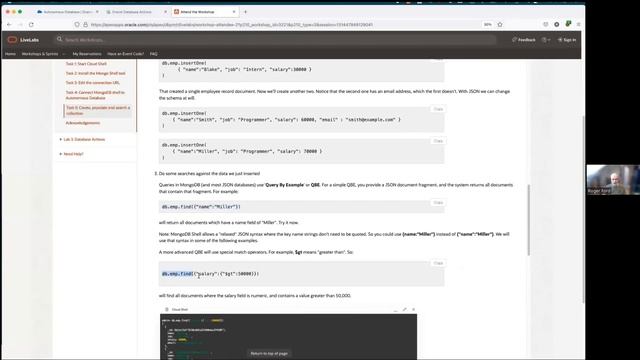Click the db.emp.find name Miller code text

[201, 207]
